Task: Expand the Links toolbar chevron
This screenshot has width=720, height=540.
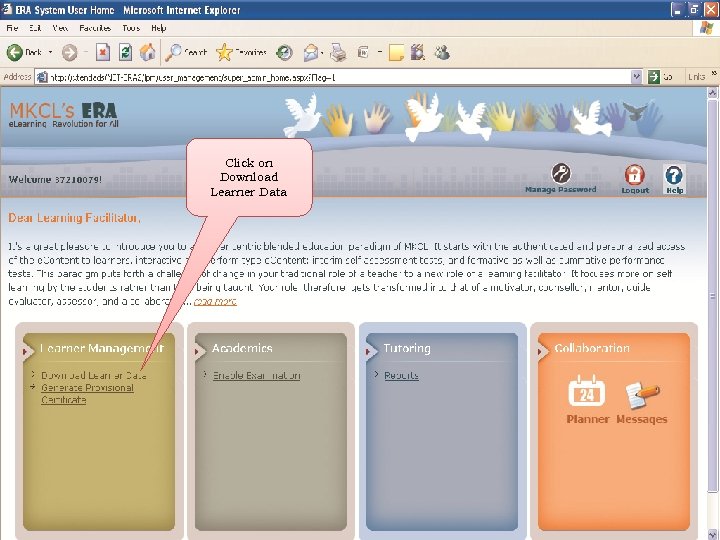Action: [x=714, y=73]
